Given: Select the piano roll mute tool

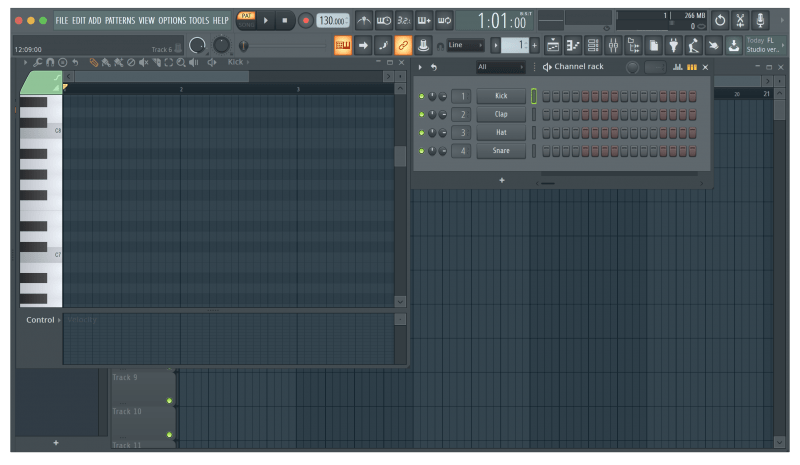Looking at the screenshot, I should coord(144,63).
